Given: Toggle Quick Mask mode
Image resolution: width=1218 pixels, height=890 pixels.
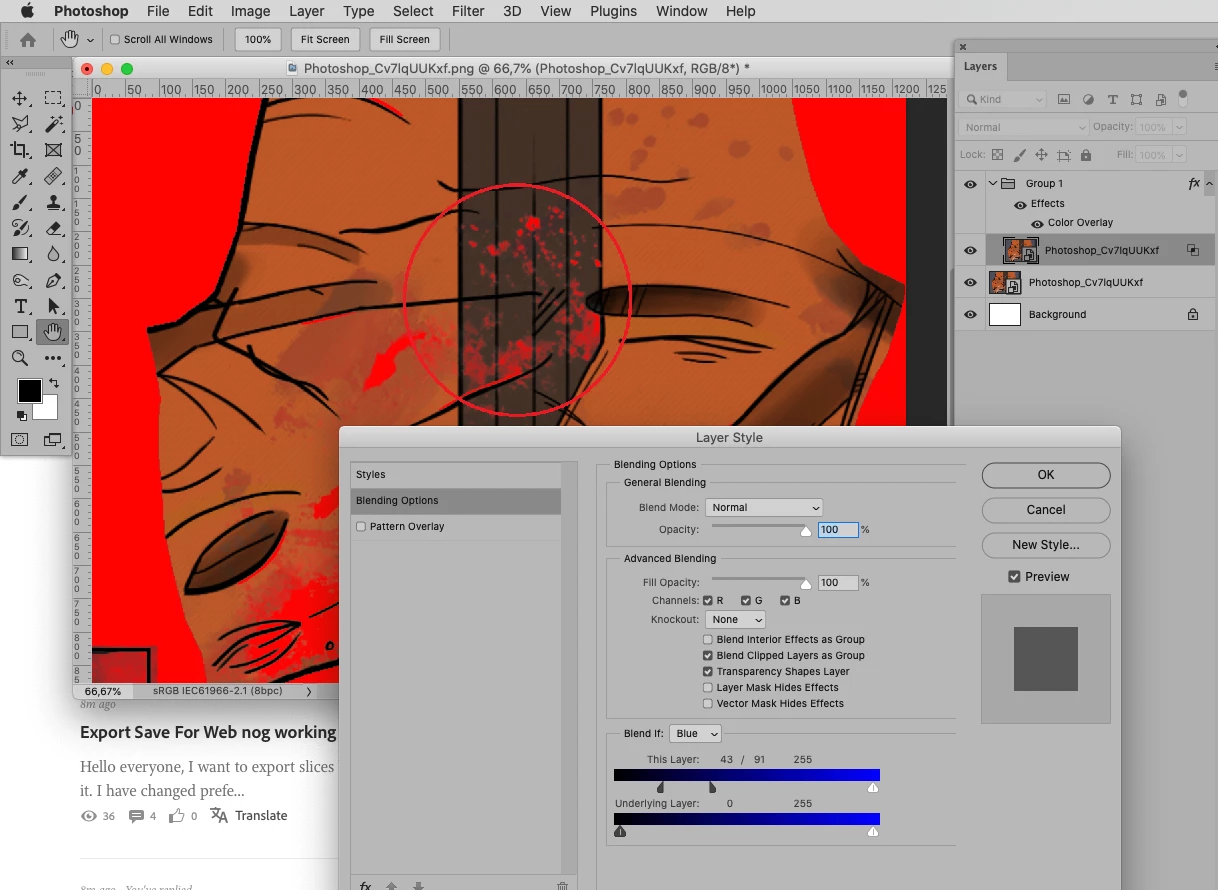Looking at the screenshot, I should click(x=20, y=439).
